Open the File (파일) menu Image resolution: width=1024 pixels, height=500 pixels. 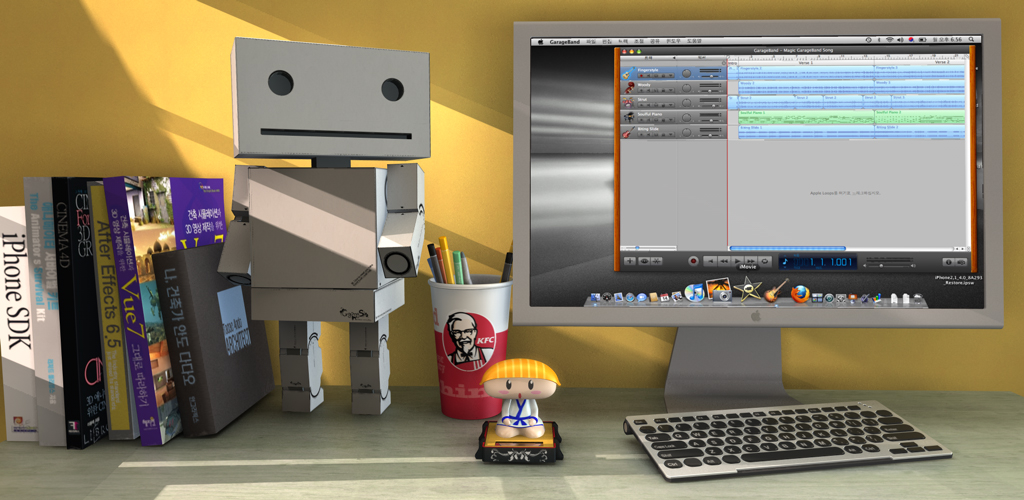[x=590, y=40]
